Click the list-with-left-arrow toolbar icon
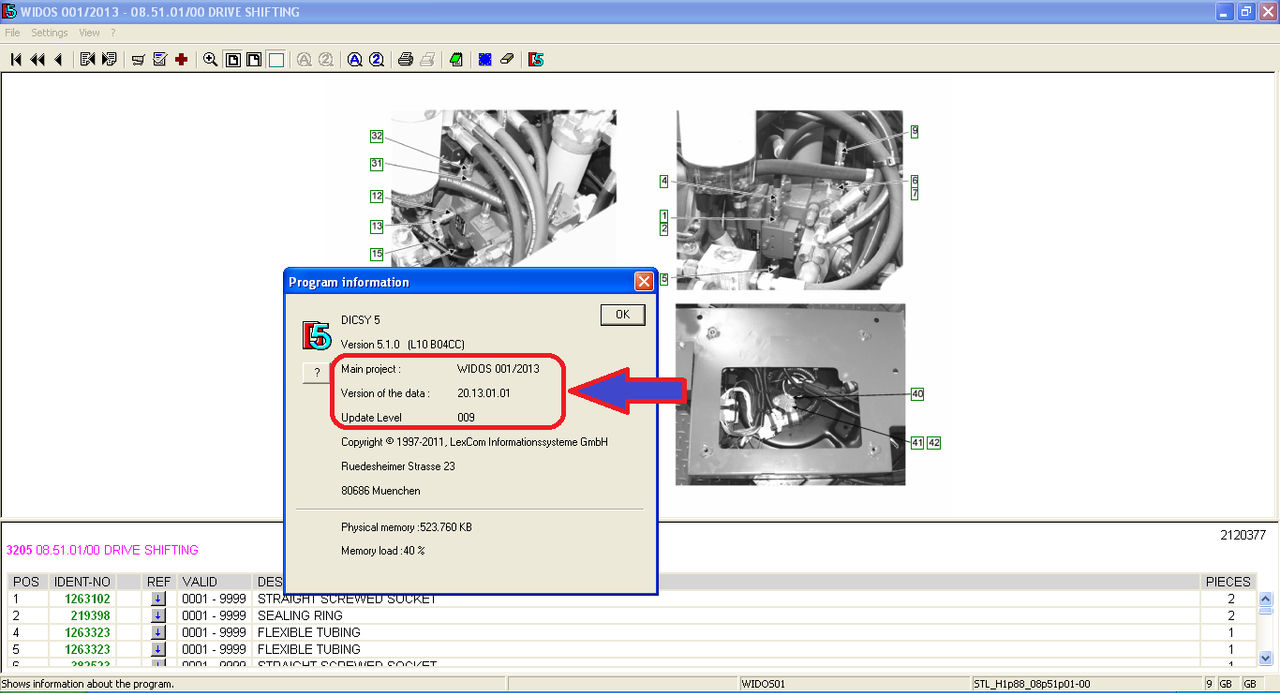Image resolution: width=1280 pixels, height=693 pixels. (x=88, y=60)
